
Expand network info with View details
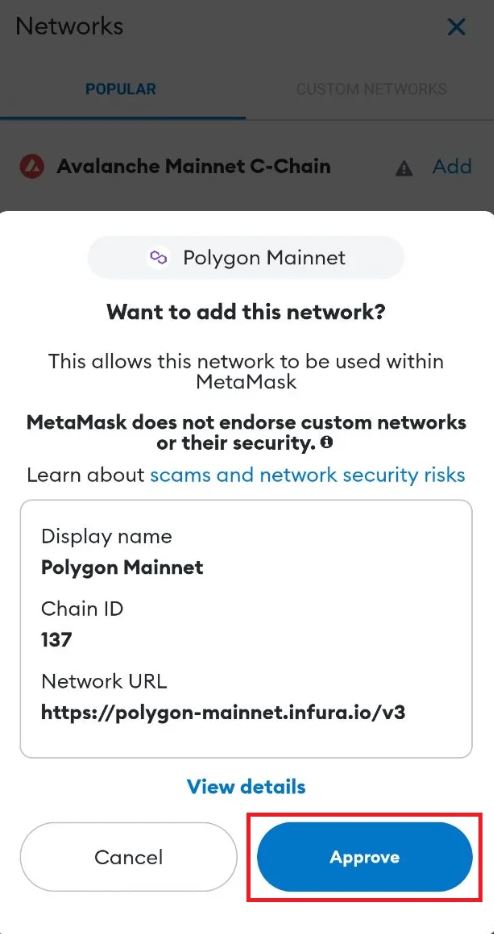tap(246, 786)
